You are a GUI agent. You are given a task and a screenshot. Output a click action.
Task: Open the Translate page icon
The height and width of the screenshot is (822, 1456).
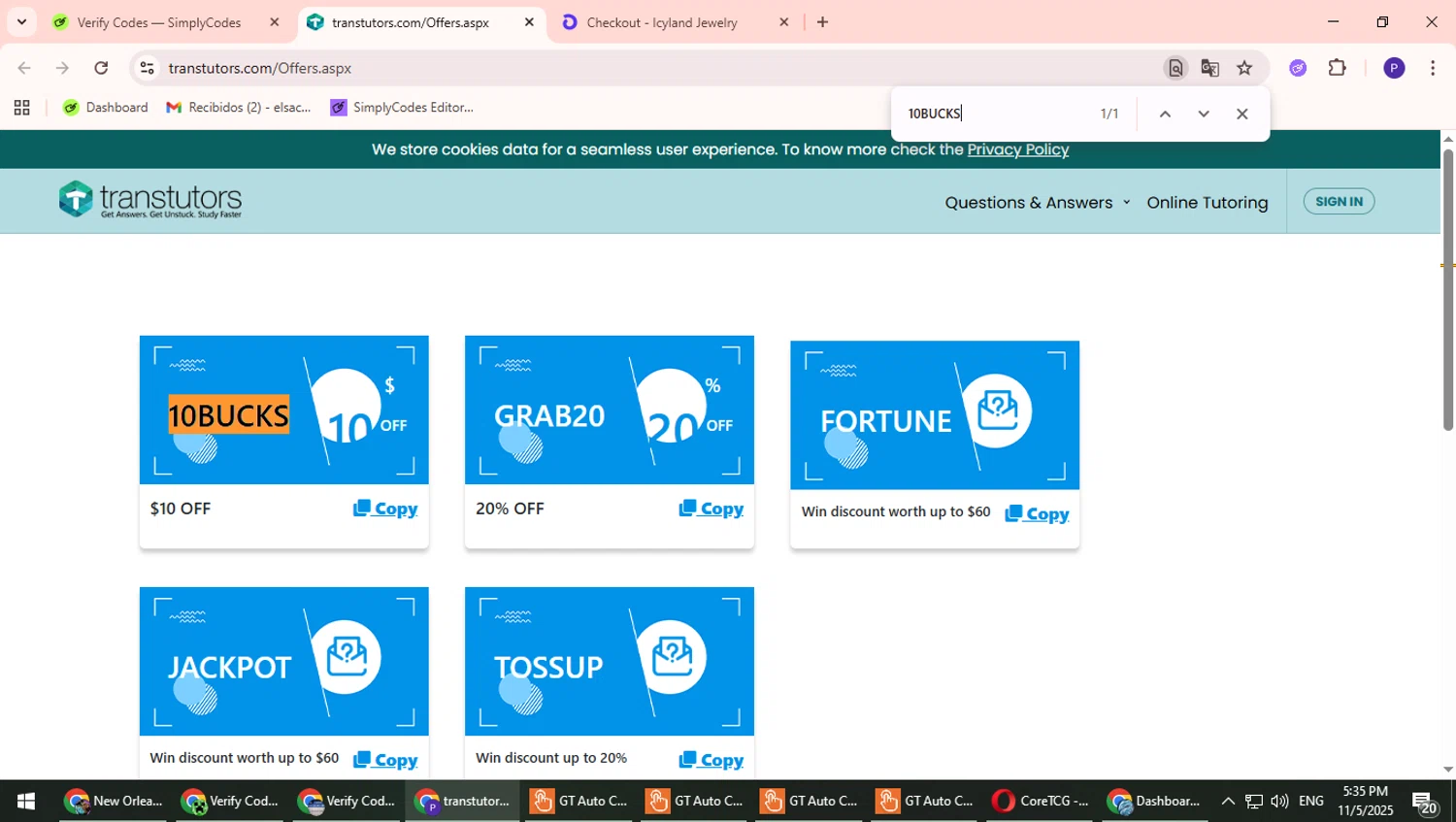(x=1209, y=68)
